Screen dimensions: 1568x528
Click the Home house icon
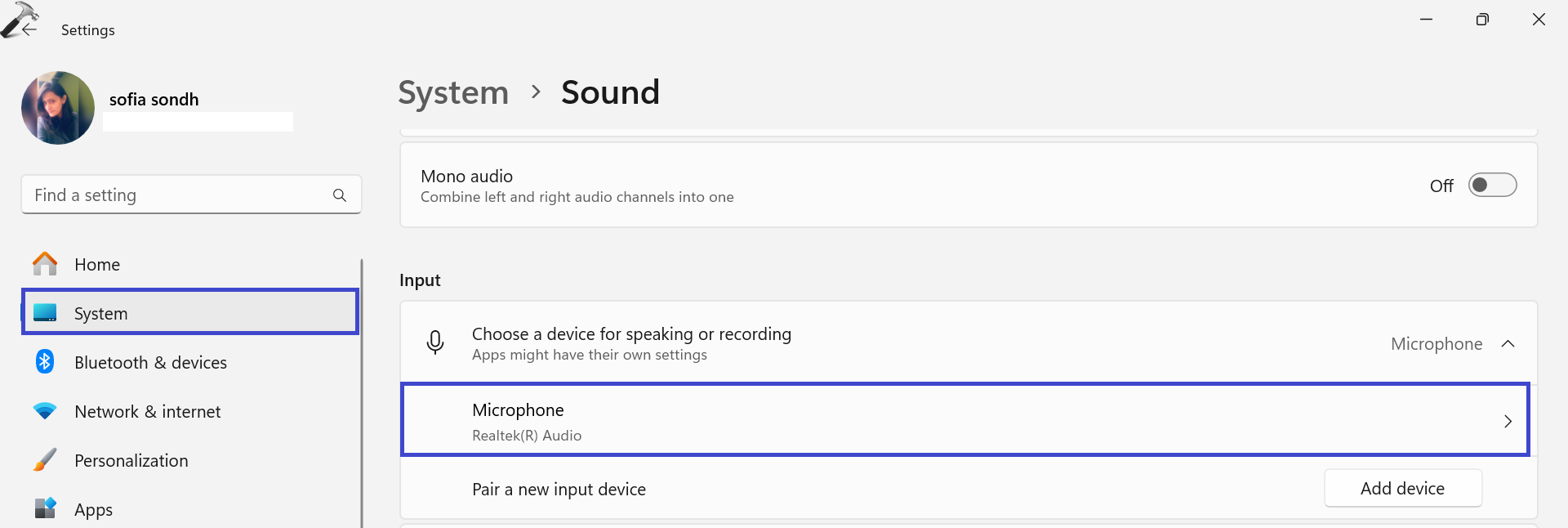tap(45, 264)
